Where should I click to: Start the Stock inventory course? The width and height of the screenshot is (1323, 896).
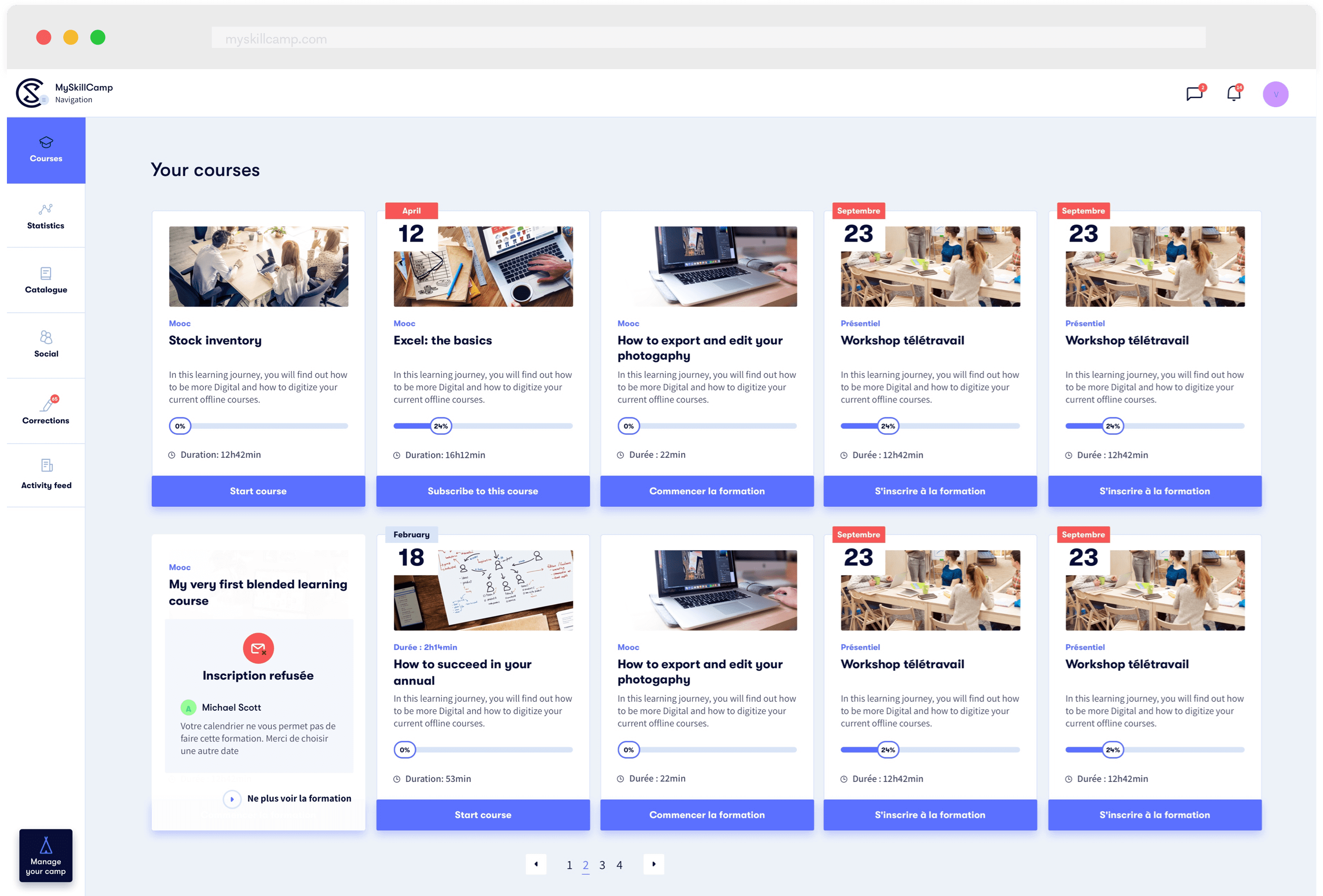point(258,490)
